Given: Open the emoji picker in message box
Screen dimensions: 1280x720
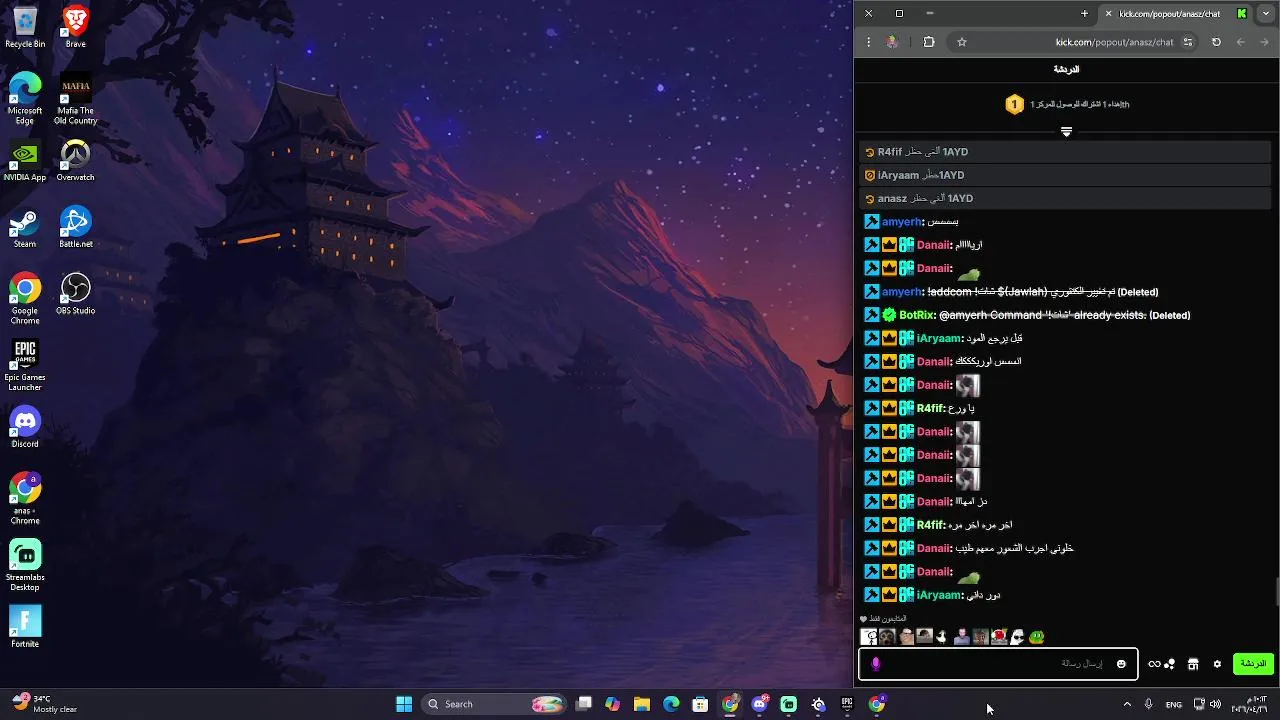Looking at the screenshot, I should [x=1121, y=664].
